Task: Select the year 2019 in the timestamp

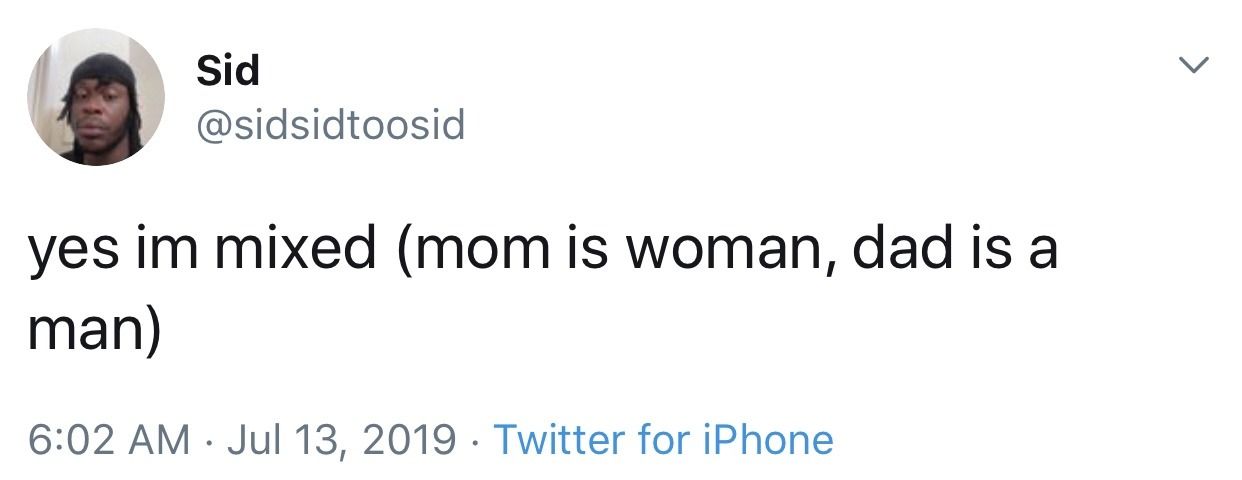Action: [x=414, y=439]
